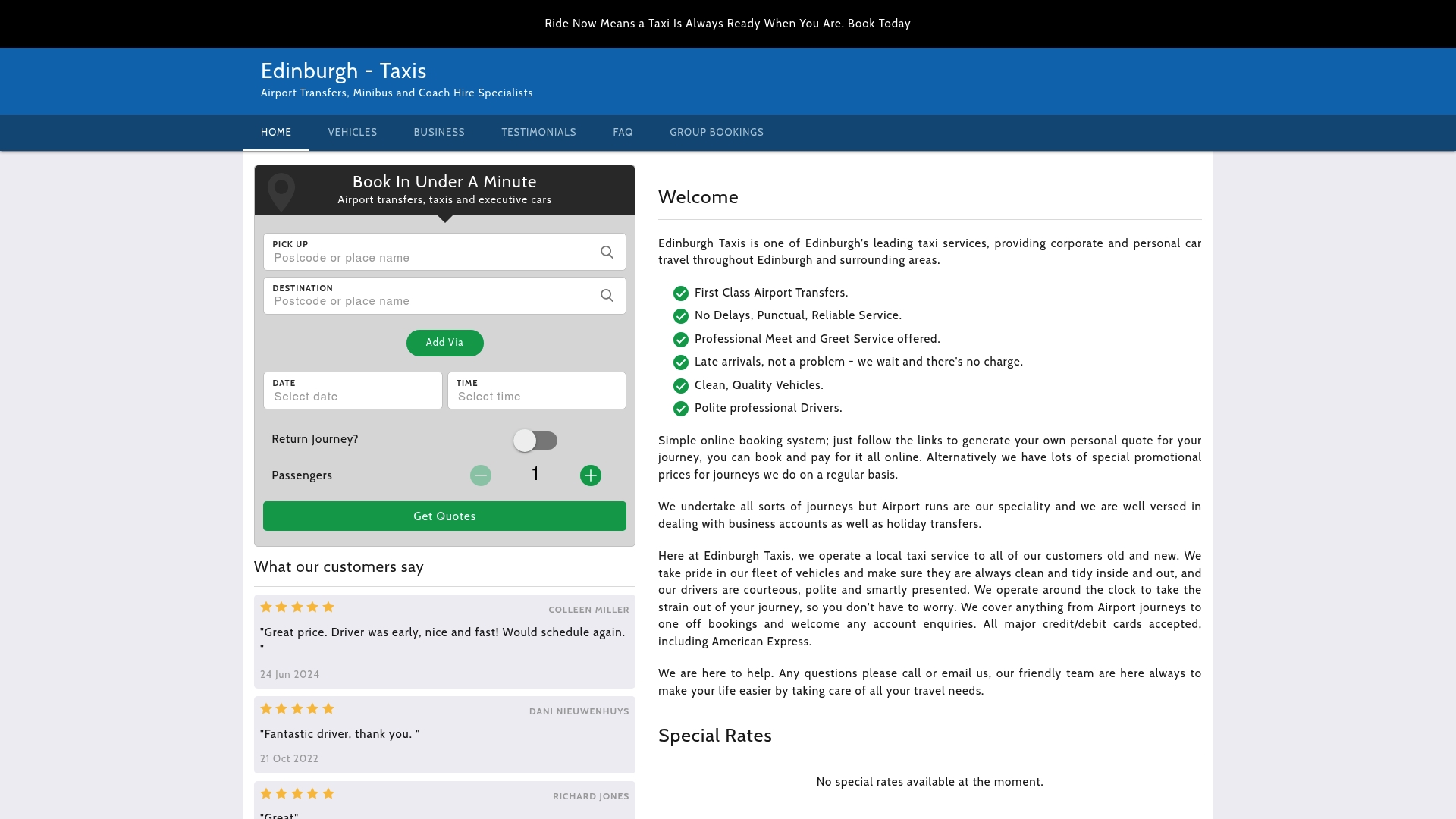1456x819 pixels.
Task: Click the Pick Up search magnifier icon
Action: tap(607, 252)
